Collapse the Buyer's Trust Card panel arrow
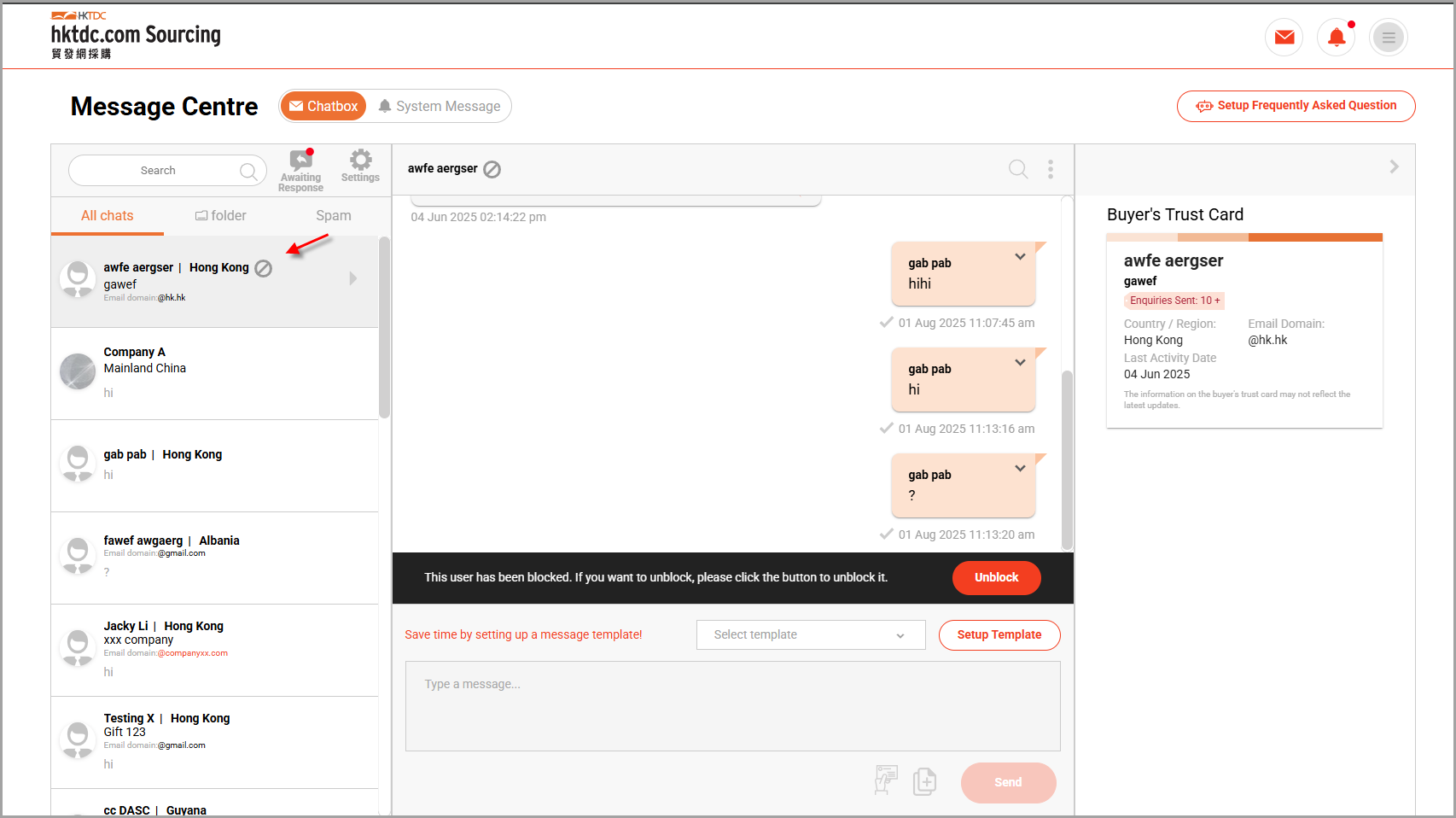1456x818 pixels. coord(1394,167)
